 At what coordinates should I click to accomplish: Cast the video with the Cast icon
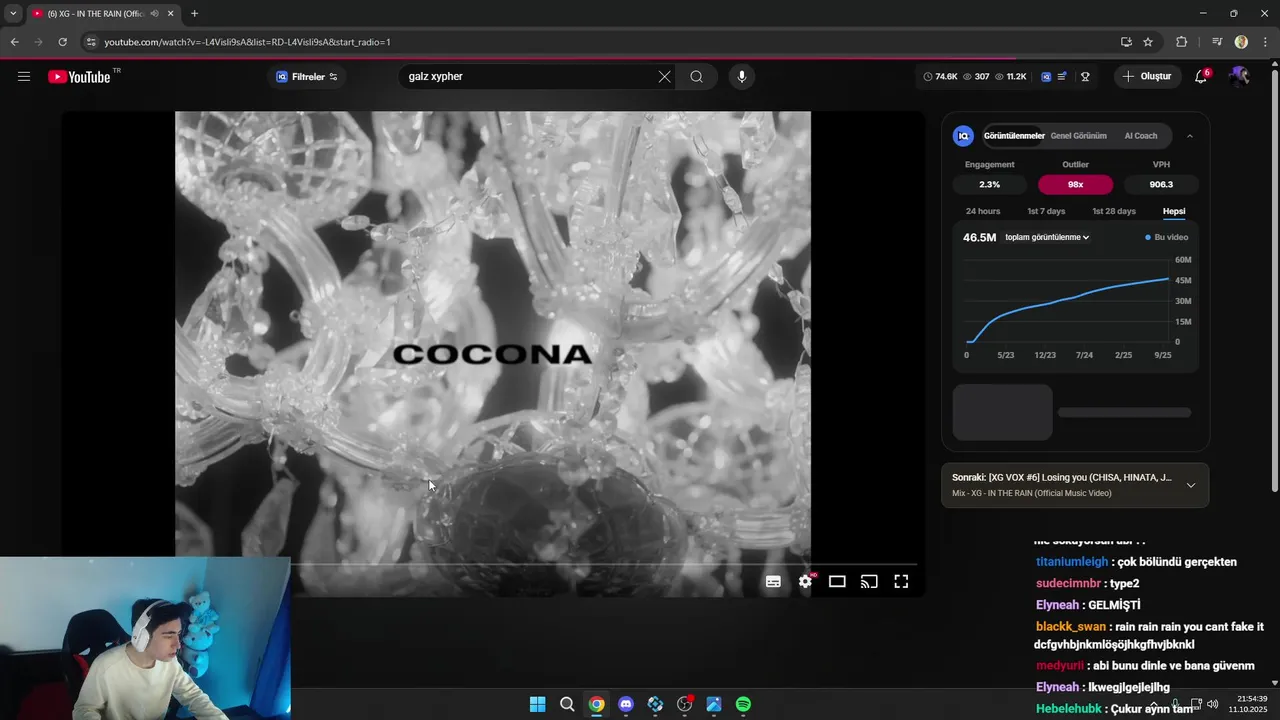click(869, 581)
